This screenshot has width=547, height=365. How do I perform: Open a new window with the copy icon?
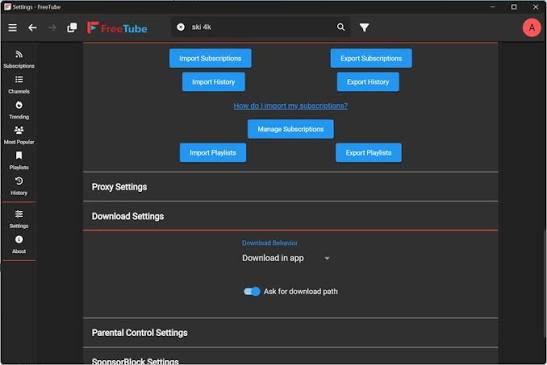coord(72,28)
